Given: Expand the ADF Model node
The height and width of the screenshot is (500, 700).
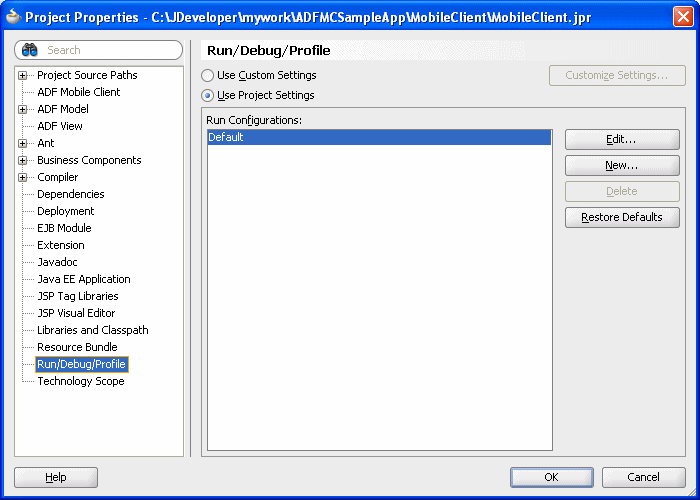Looking at the screenshot, I should point(22,109).
